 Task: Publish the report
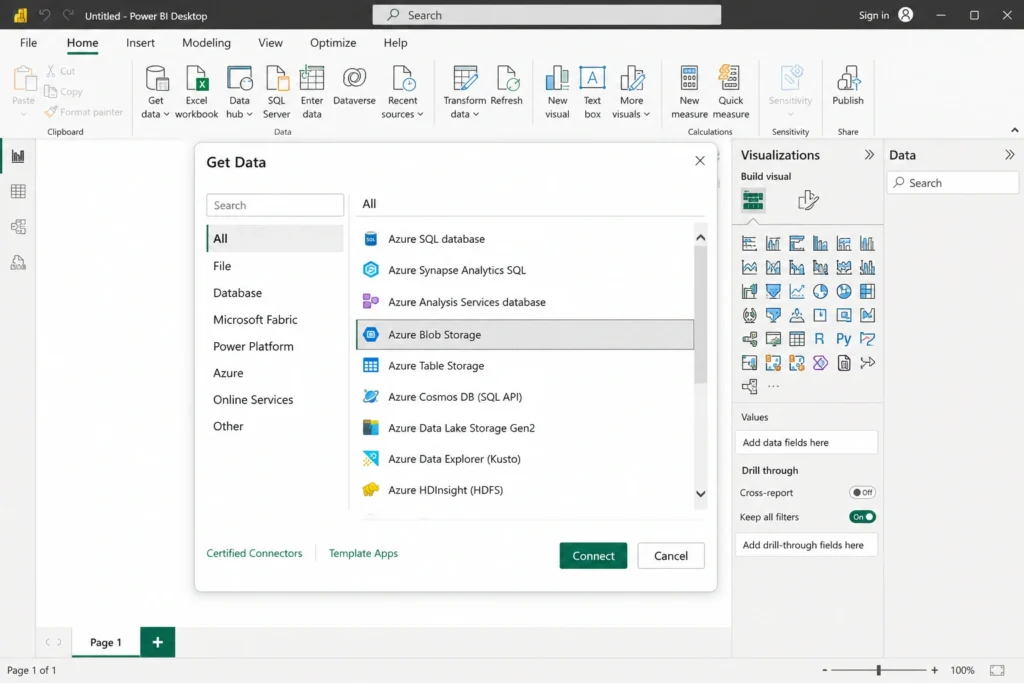coord(848,86)
